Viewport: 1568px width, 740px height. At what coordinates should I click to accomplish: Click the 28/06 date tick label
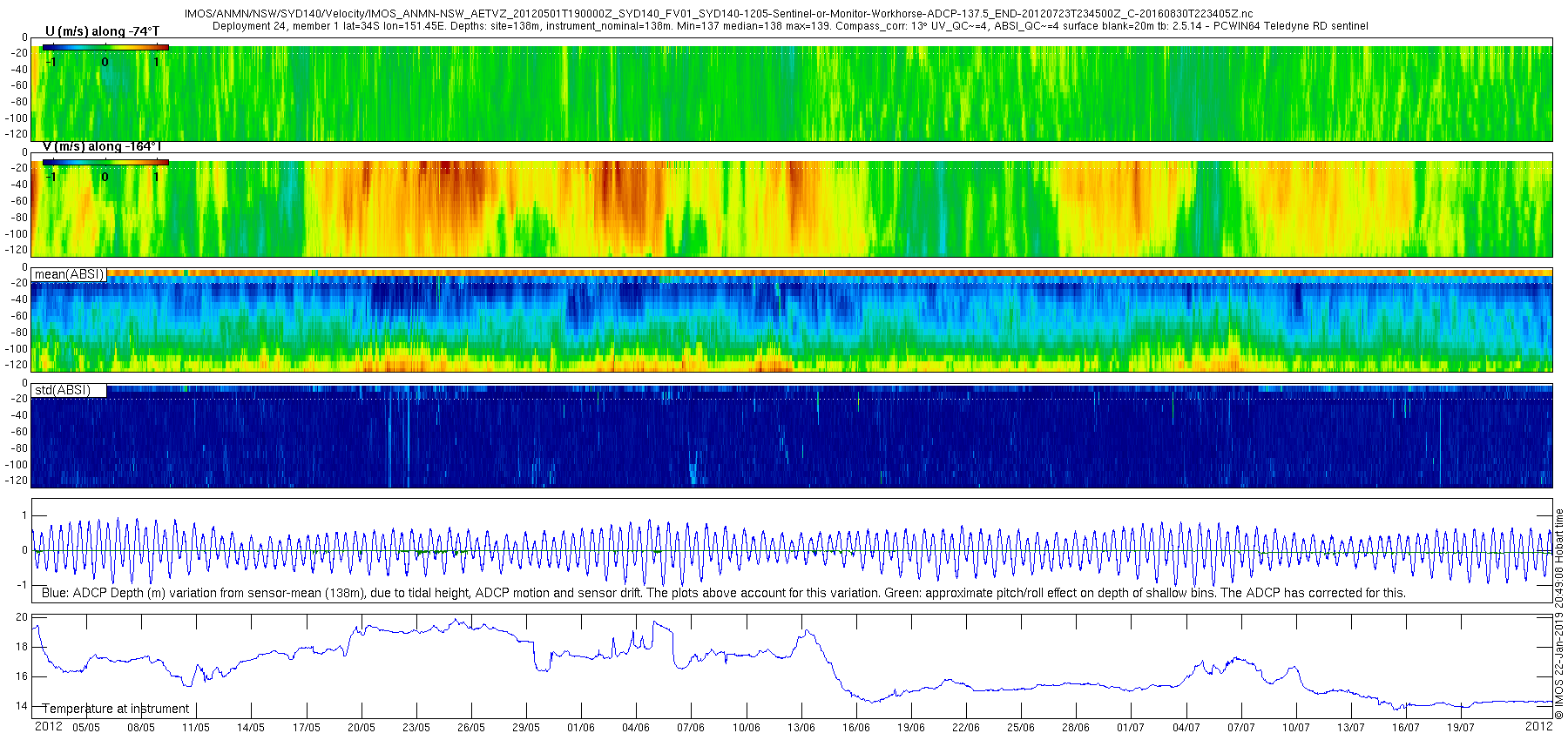tap(1076, 728)
